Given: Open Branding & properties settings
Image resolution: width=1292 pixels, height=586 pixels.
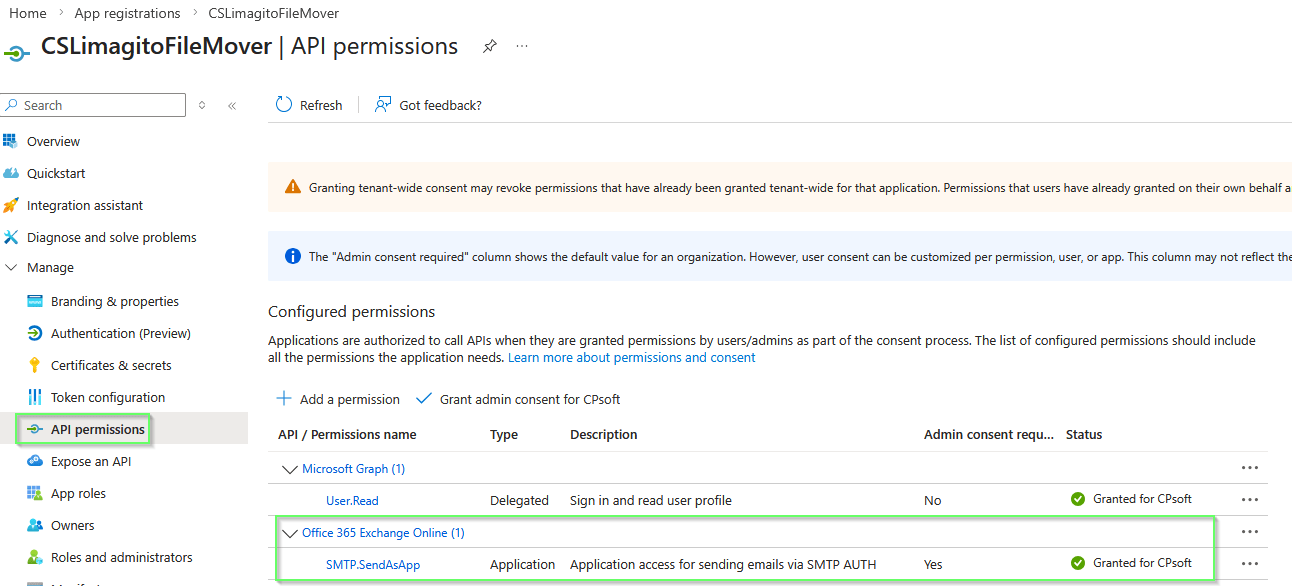Looking at the screenshot, I should (x=115, y=300).
